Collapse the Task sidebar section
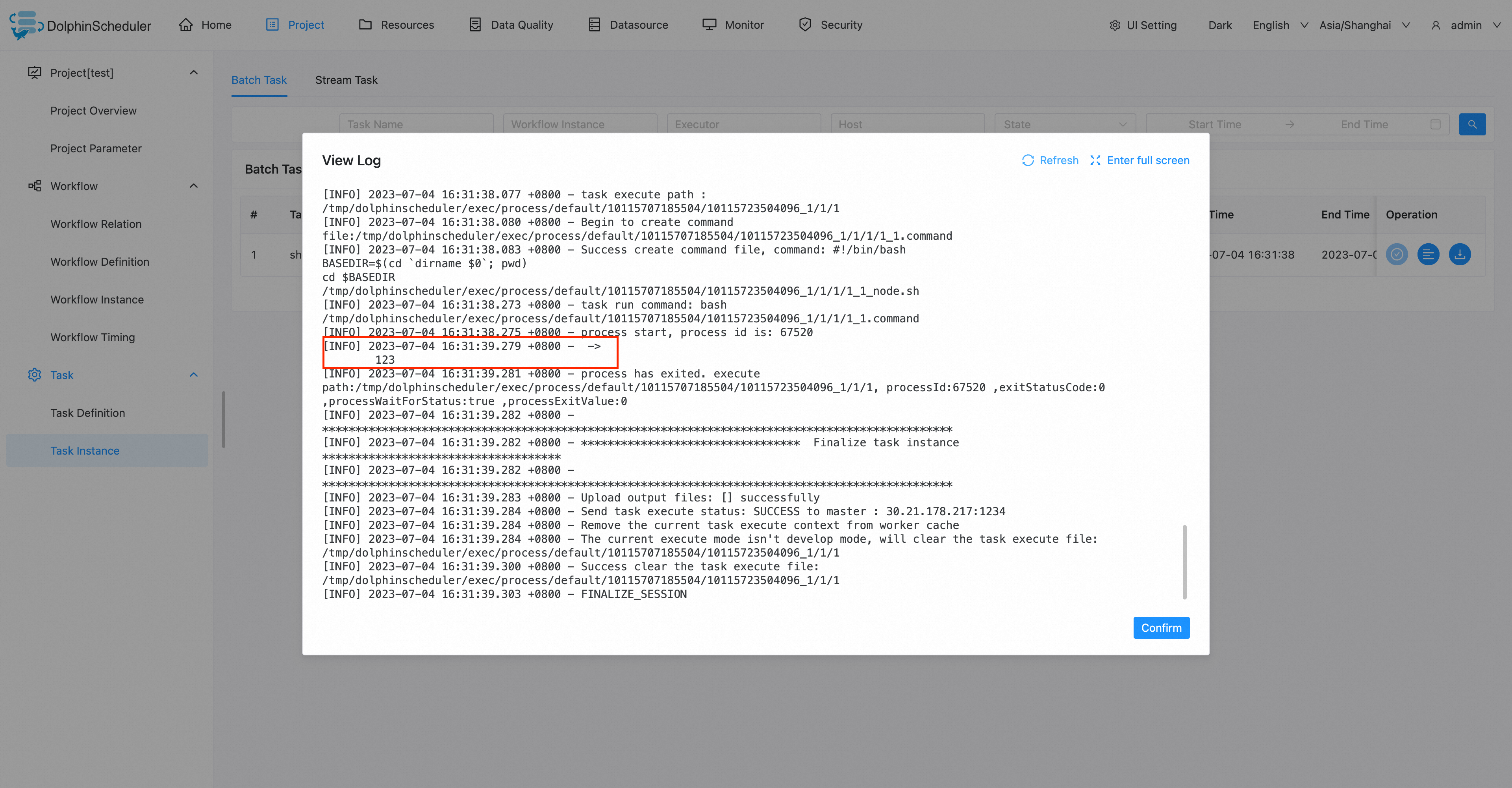The height and width of the screenshot is (788, 1512). [x=194, y=375]
